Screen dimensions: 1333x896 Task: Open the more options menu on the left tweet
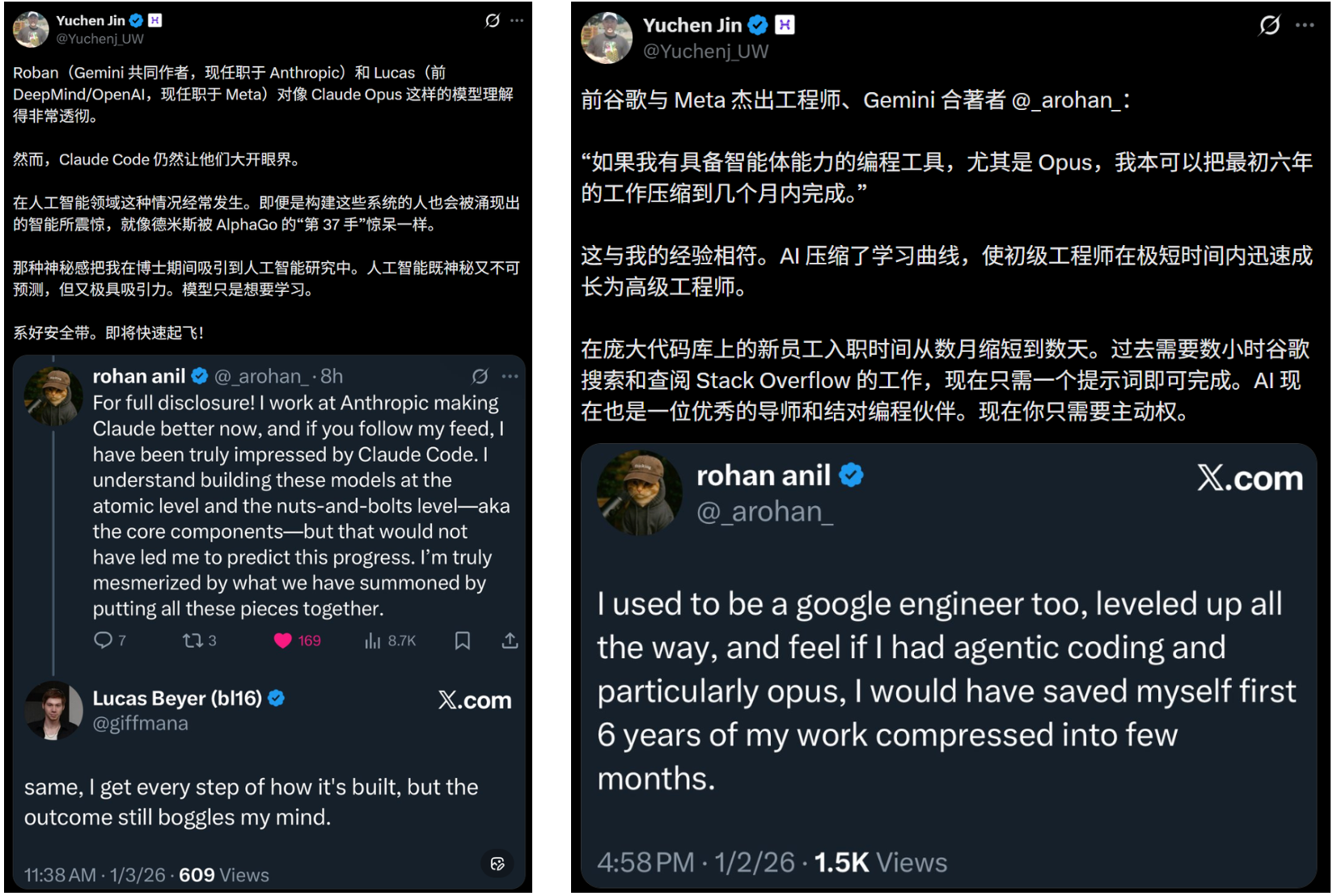516,21
